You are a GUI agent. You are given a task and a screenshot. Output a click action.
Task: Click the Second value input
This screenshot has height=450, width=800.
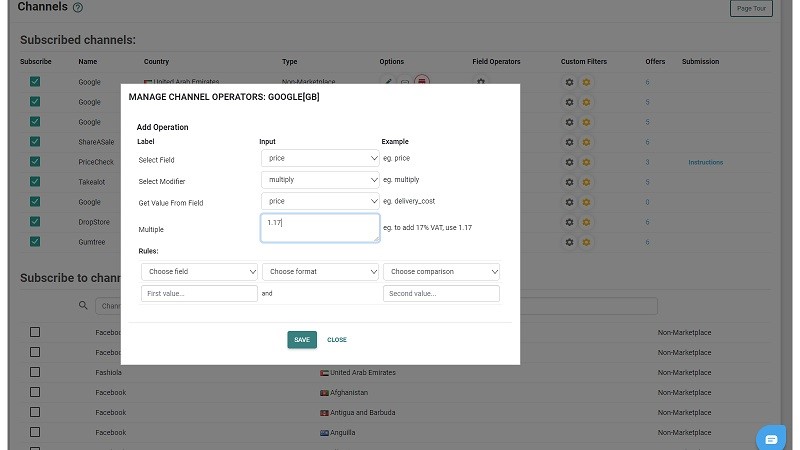[441, 293]
